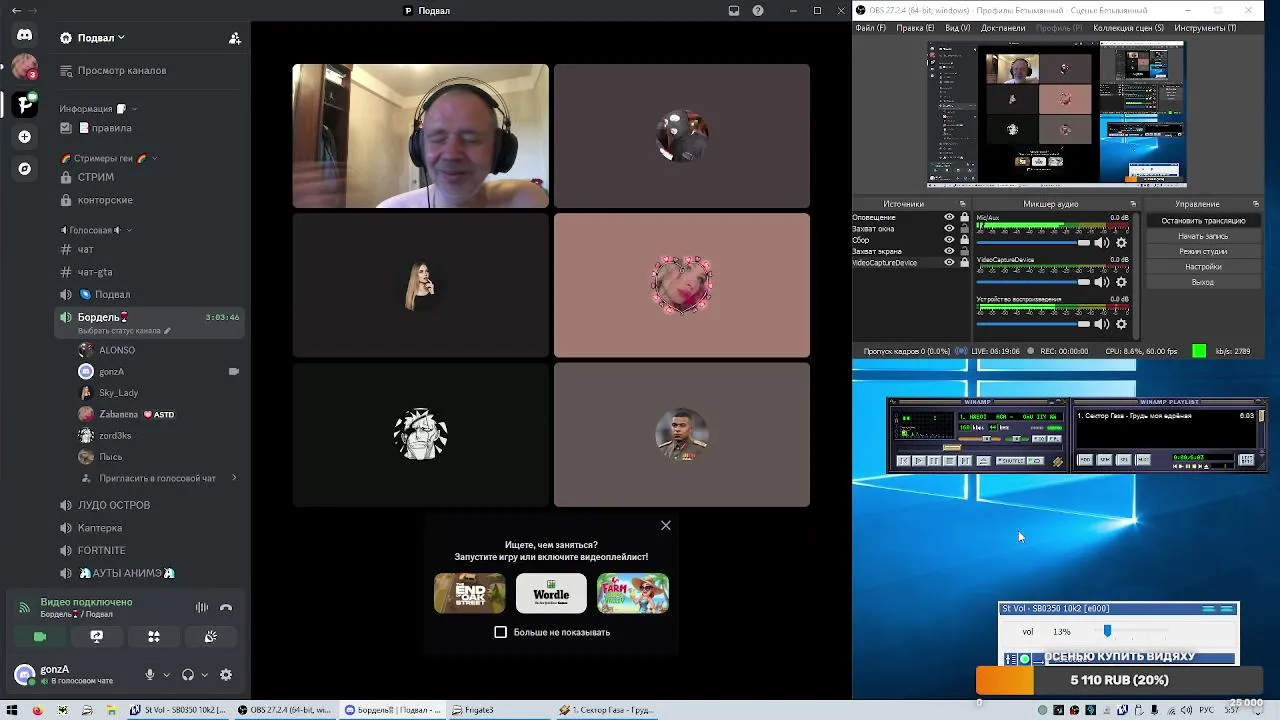Expand invite to voice chat chevron
The height and width of the screenshot is (720, 1280).
click(234, 478)
